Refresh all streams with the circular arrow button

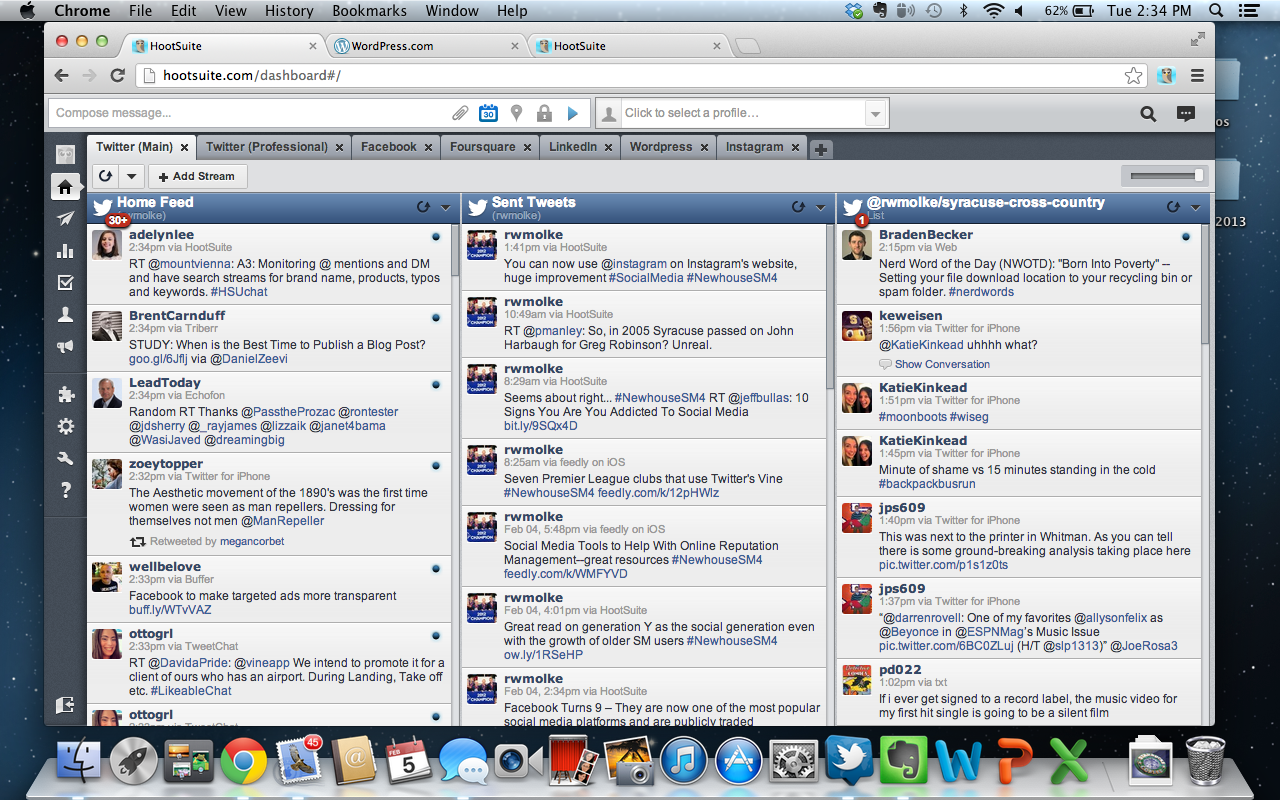click(x=105, y=176)
